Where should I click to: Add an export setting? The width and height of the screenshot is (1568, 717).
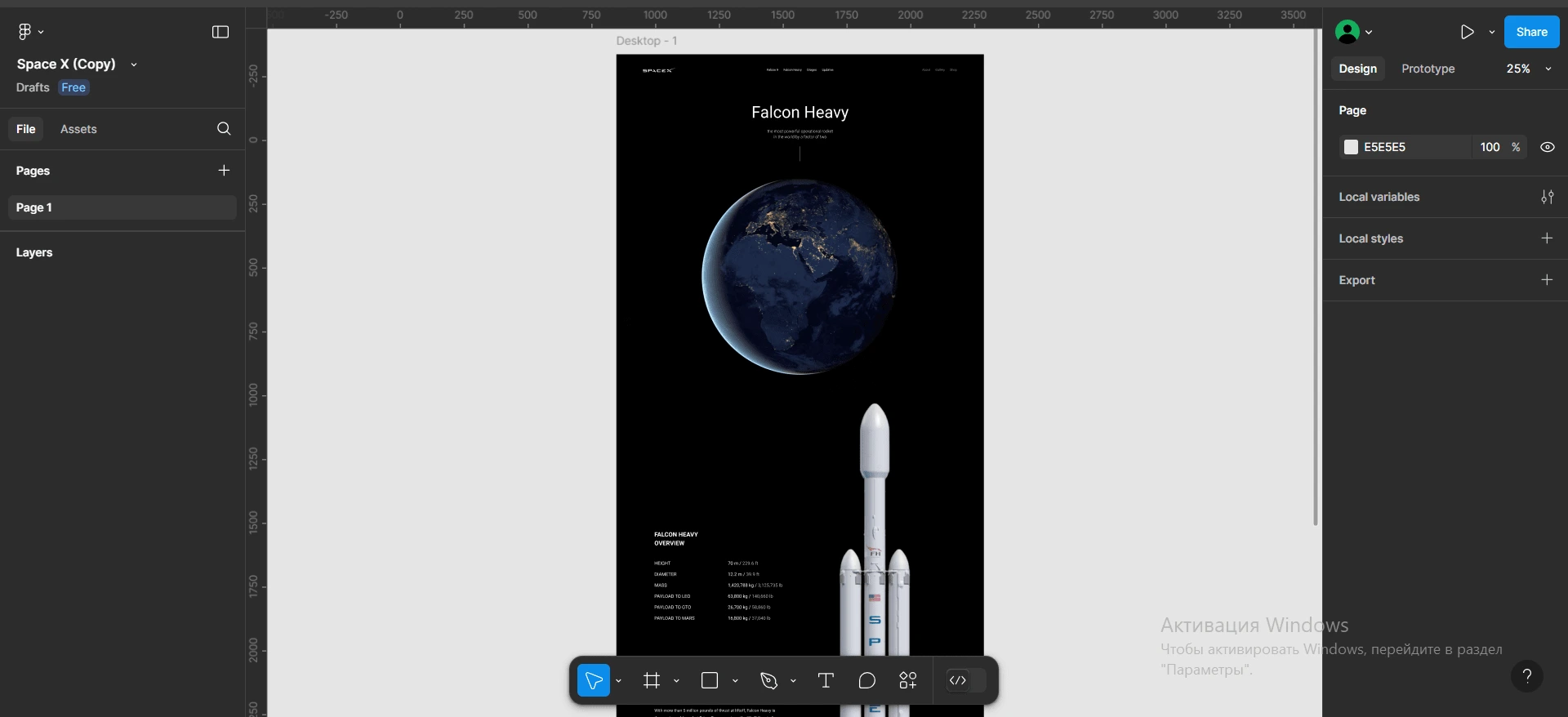coord(1547,279)
